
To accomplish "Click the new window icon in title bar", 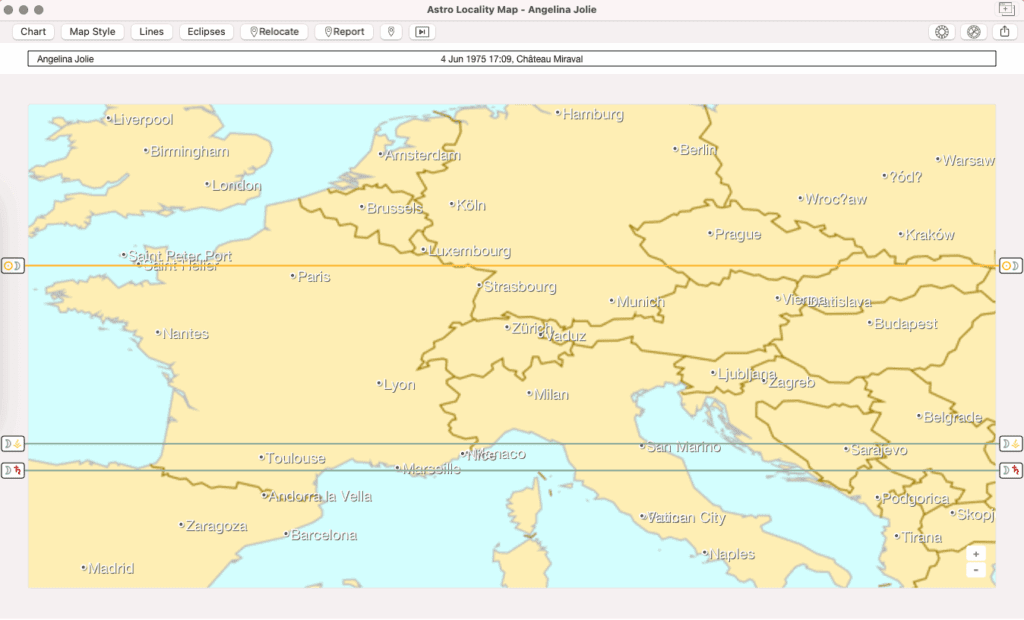I will 1006,9.
